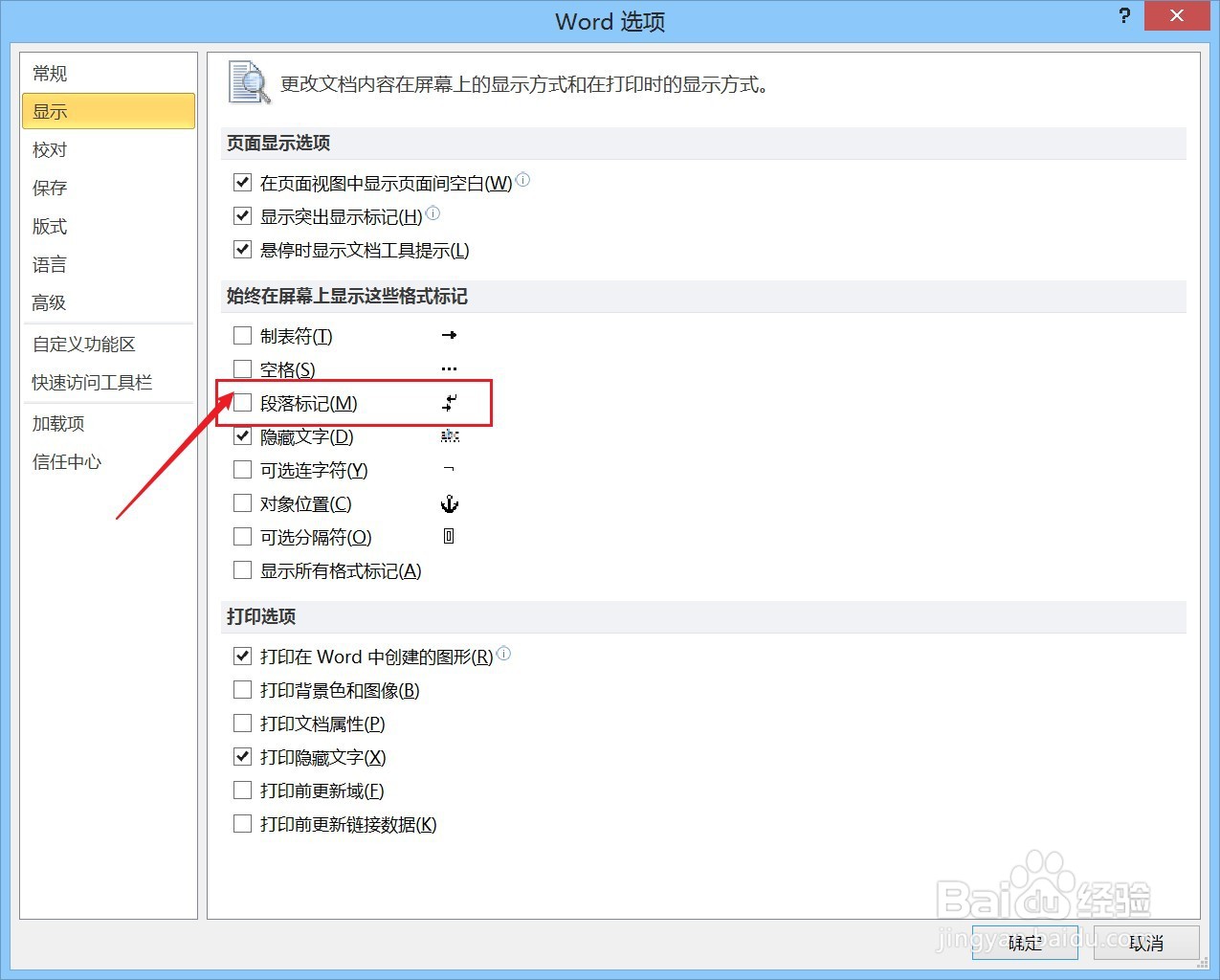Enable the 制表符(T) checkbox
Viewport: 1220px width, 980px height.
click(242, 335)
